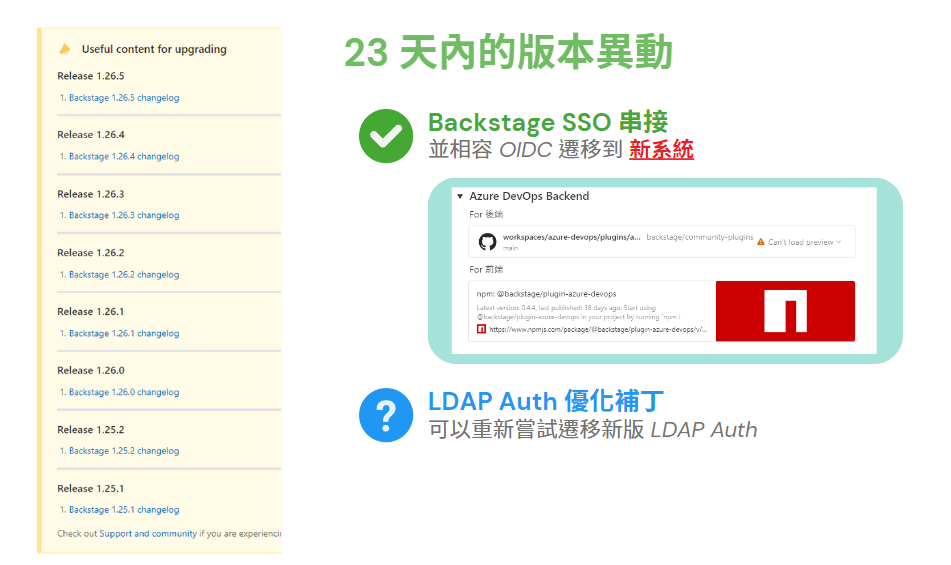The width and height of the screenshot is (951, 565).
Task: Click the LDAP Auth 優化補丁 heading
Action: pyautogui.click(x=546, y=401)
